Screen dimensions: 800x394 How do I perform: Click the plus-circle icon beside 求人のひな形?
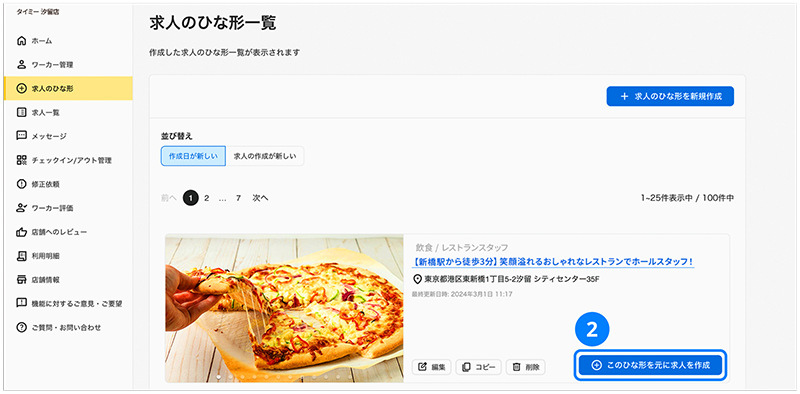point(21,88)
